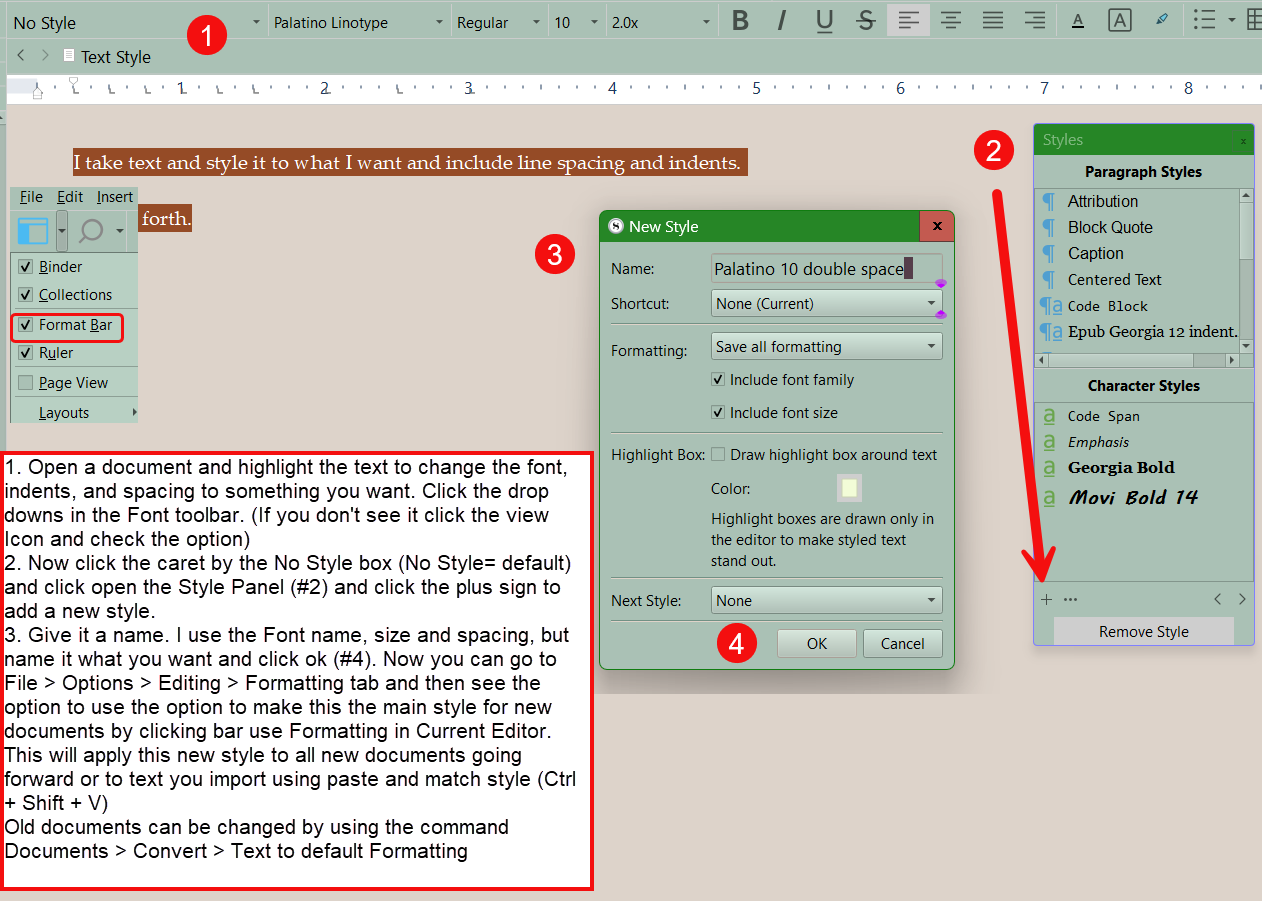
Task: Open the list bullets tool
Action: pos(1205,21)
